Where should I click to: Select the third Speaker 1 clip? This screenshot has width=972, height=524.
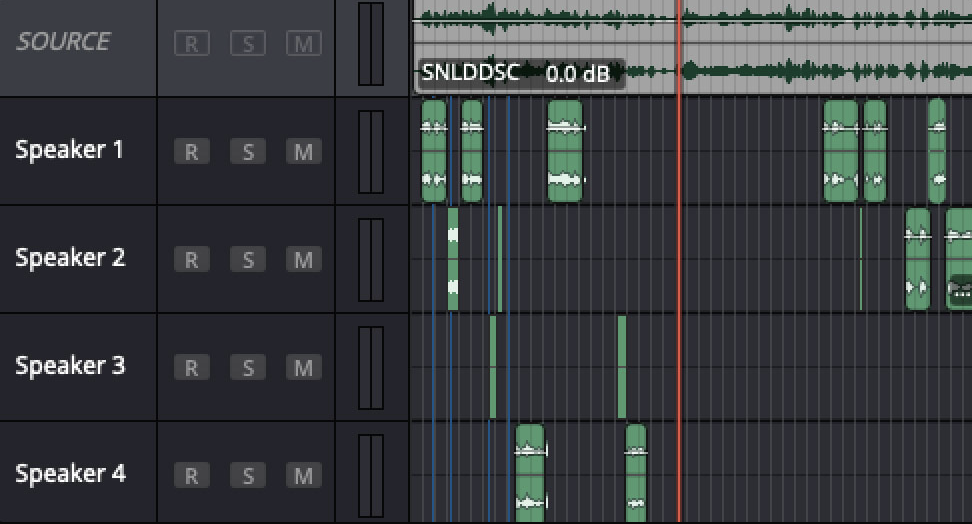point(565,151)
